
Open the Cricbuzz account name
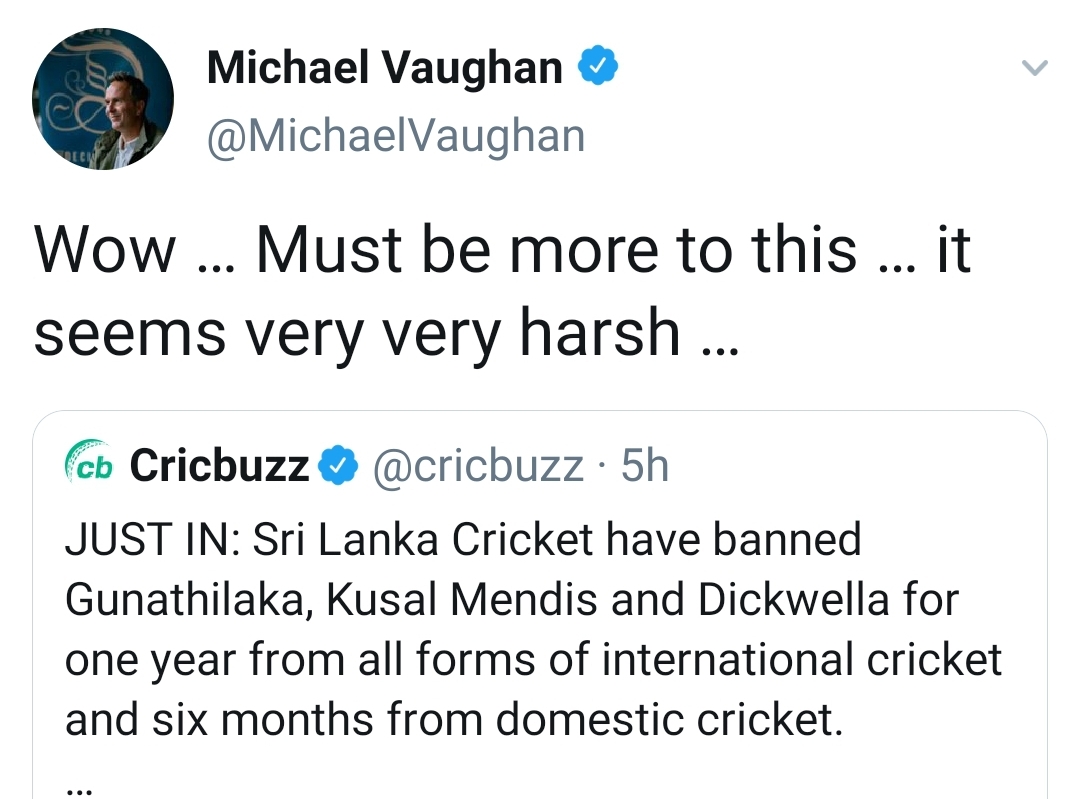coord(219,466)
